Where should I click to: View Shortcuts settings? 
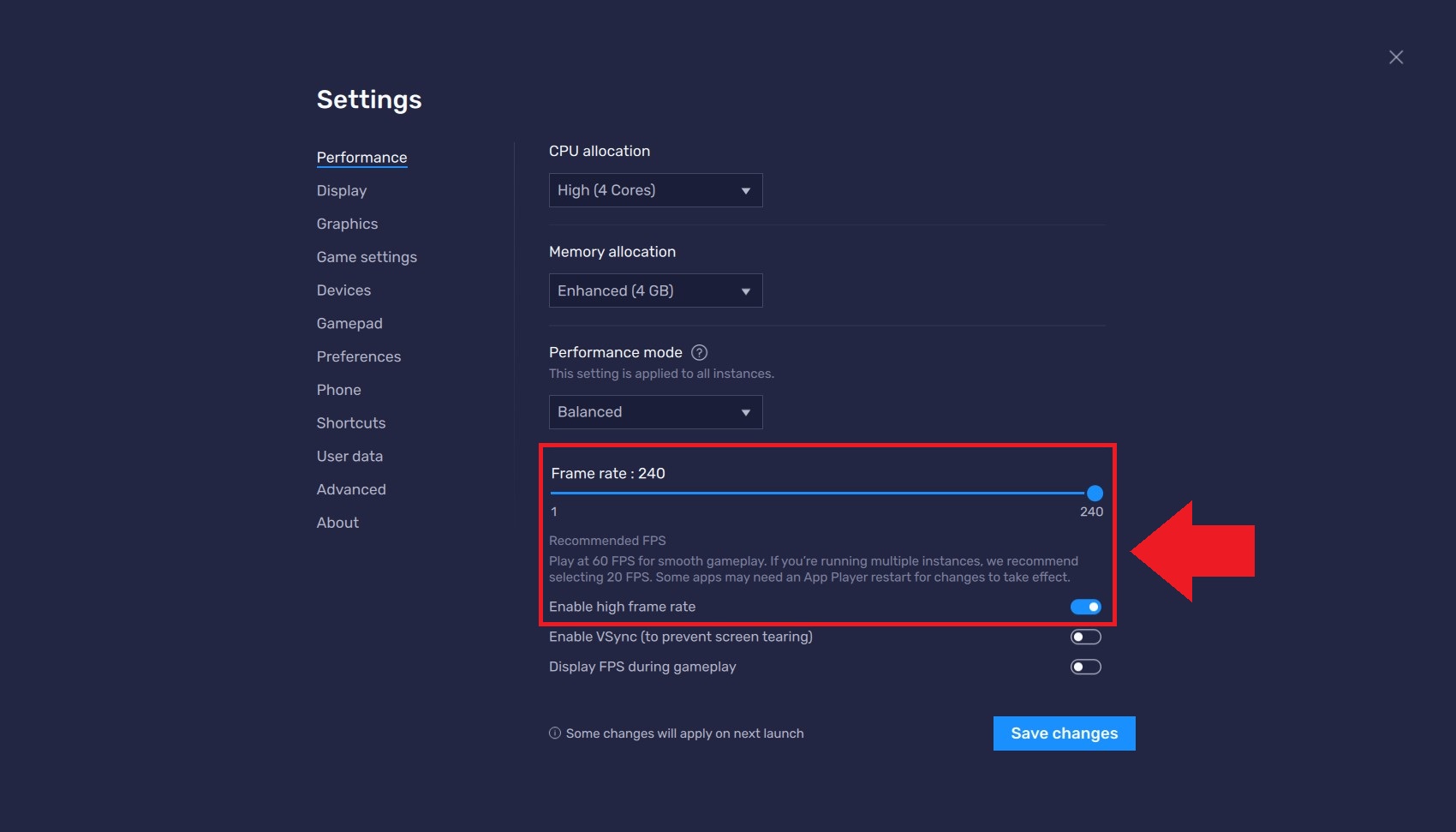350,423
